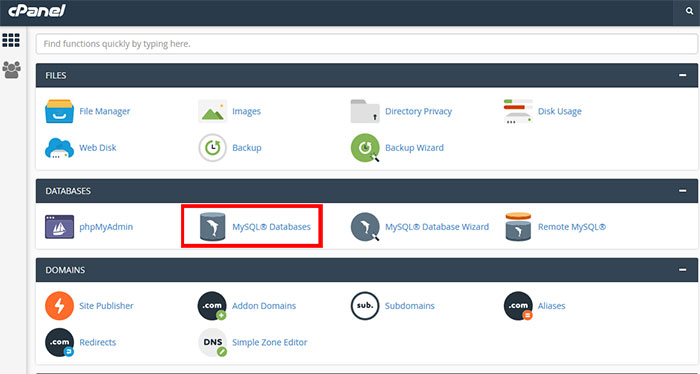Open the Site Publisher lightning icon

click(x=59, y=306)
